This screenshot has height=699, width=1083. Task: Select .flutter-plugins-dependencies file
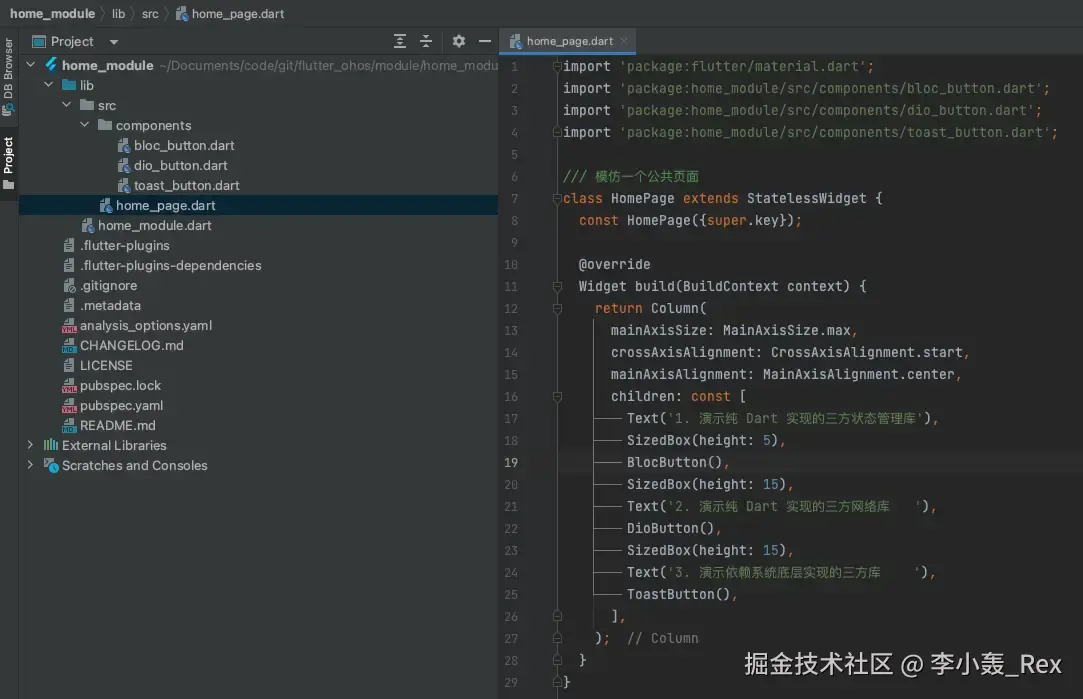click(x=171, y=266)
